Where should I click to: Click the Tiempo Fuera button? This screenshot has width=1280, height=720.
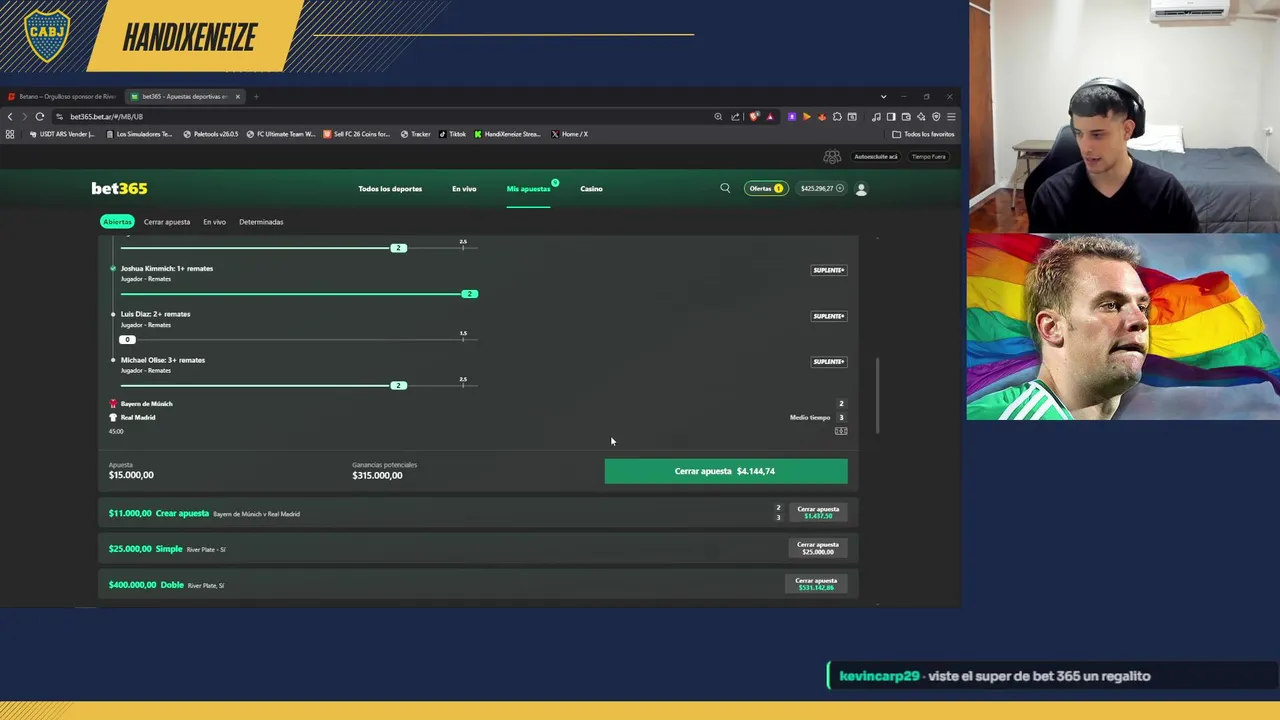click(929, 157)
